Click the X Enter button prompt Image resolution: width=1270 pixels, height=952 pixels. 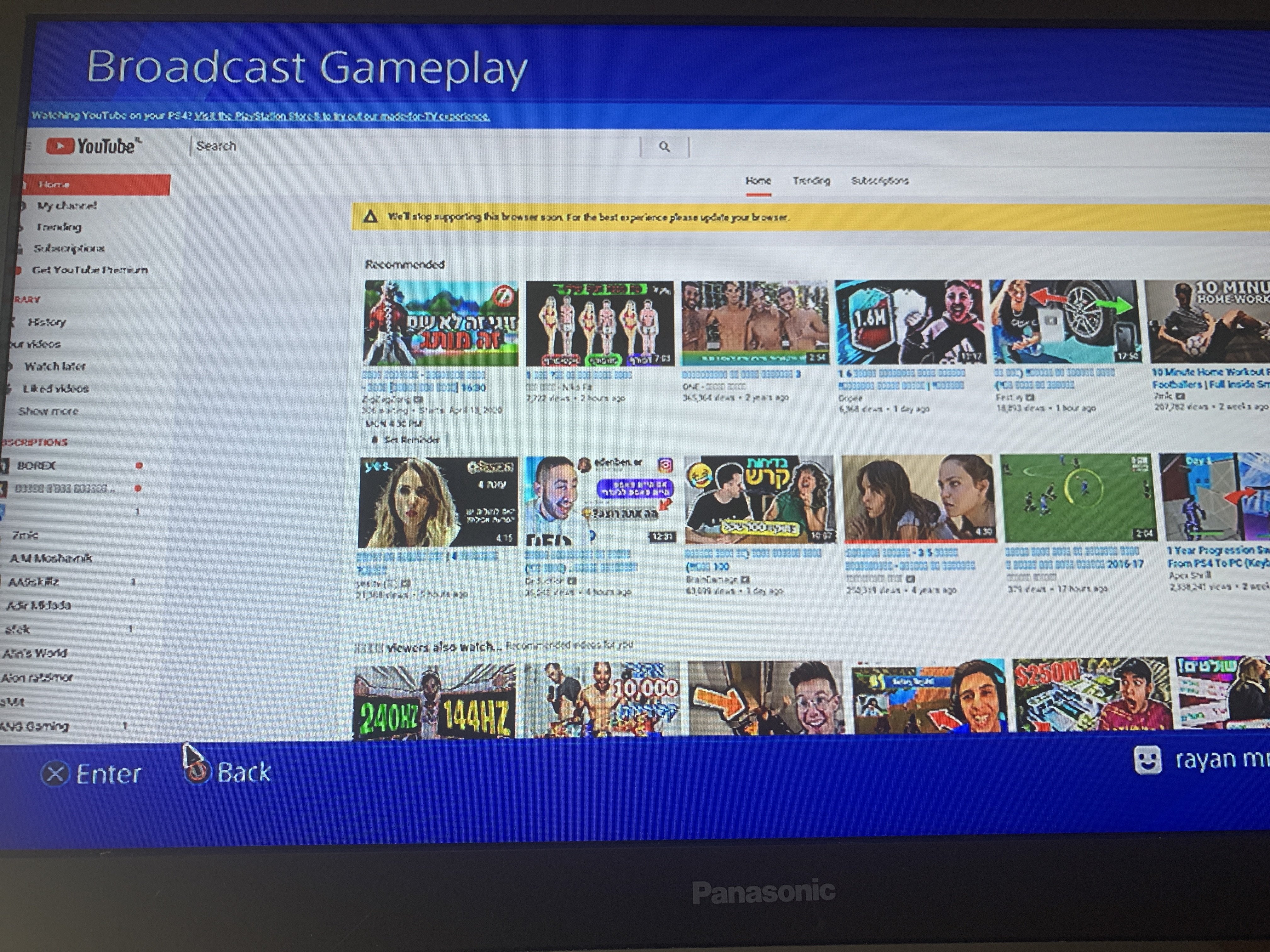point(91,774)
